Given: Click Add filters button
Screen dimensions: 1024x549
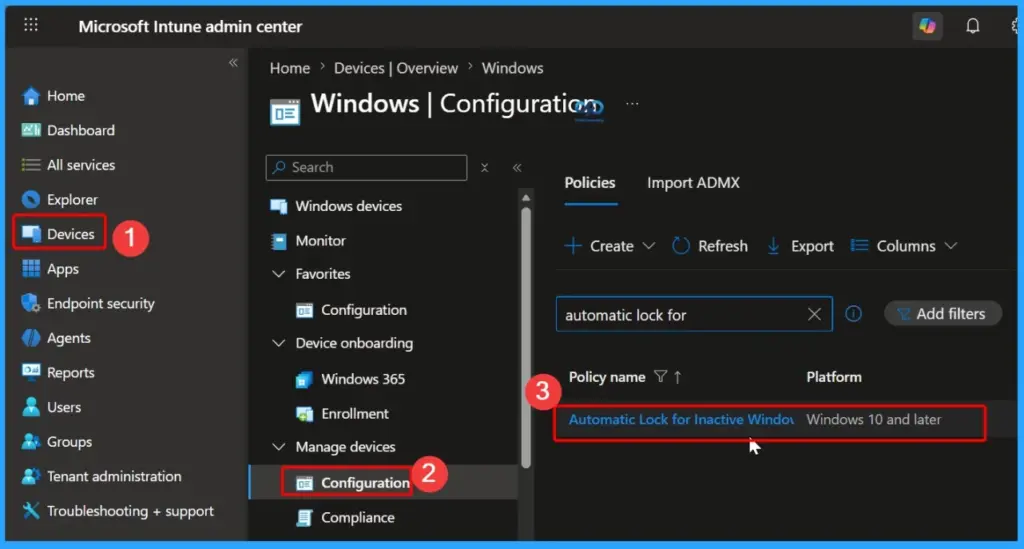Looking at the screenshot, I should [x=942, y=314].
